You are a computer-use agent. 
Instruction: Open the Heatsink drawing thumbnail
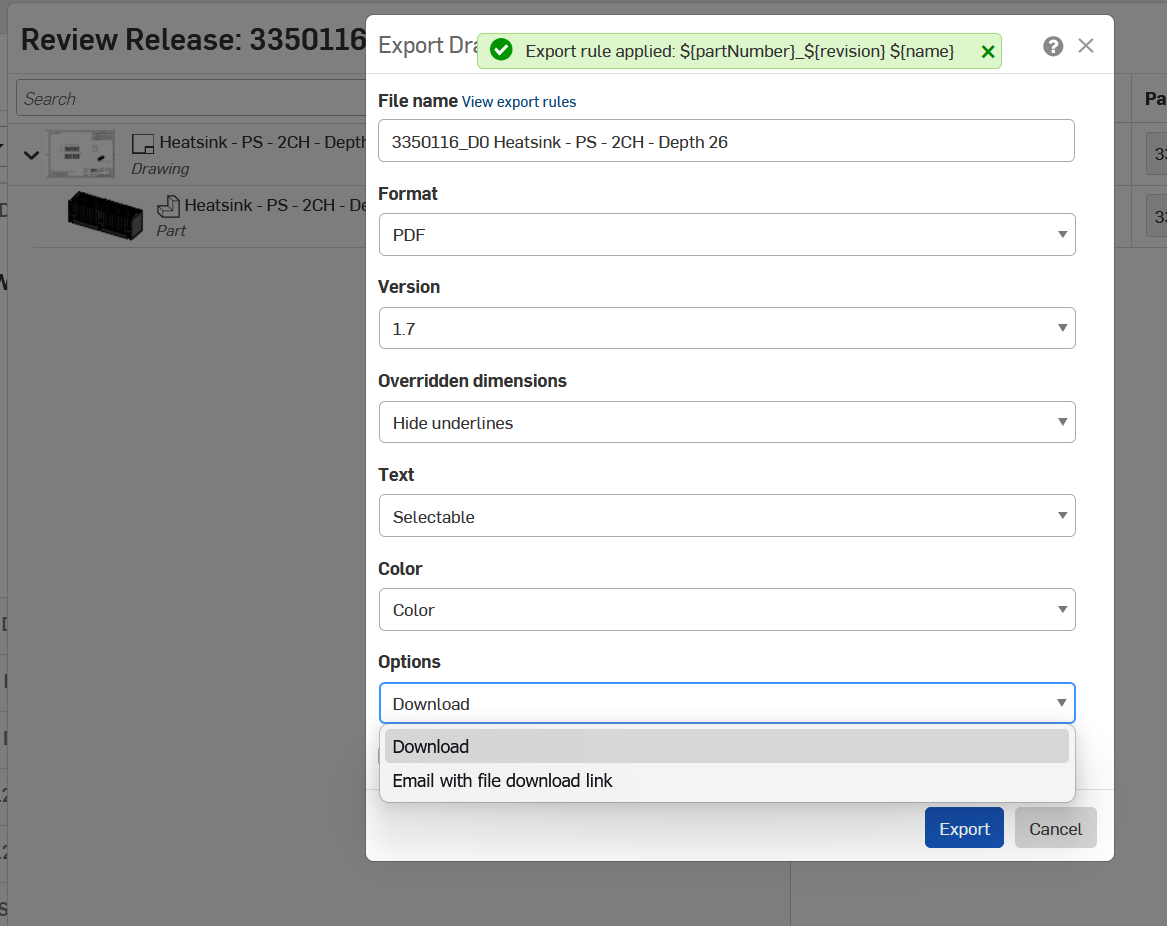tap(81, 153)
